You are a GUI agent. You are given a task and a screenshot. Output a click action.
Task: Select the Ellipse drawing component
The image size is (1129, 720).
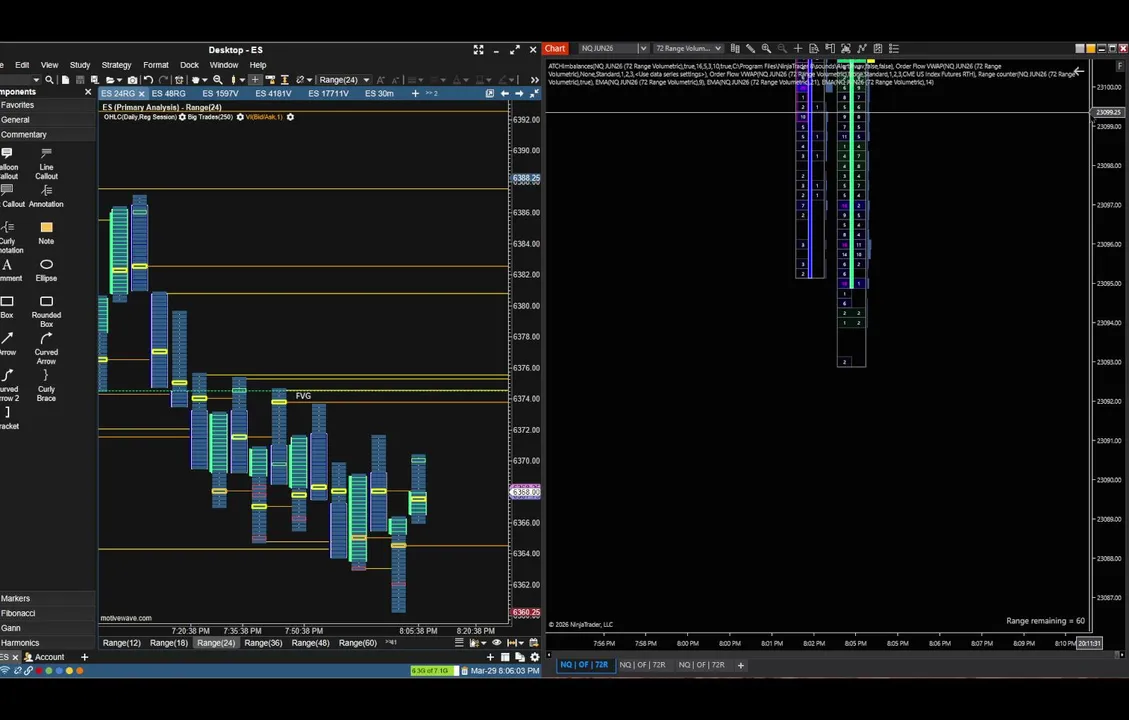(46, 270)
